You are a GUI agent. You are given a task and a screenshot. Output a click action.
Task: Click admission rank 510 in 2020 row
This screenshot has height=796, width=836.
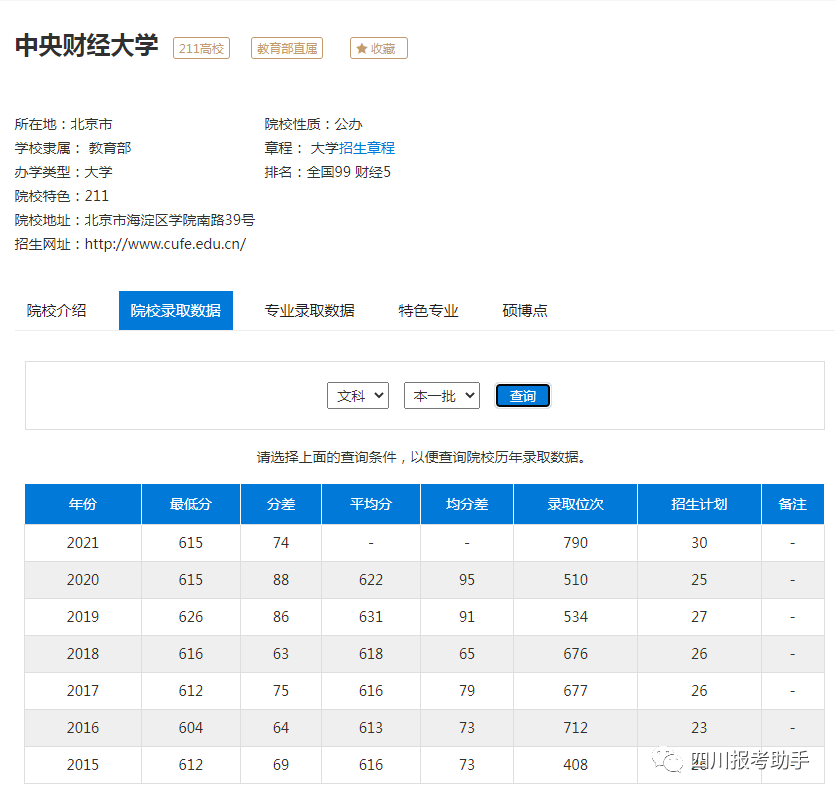(x=575, y=580)
